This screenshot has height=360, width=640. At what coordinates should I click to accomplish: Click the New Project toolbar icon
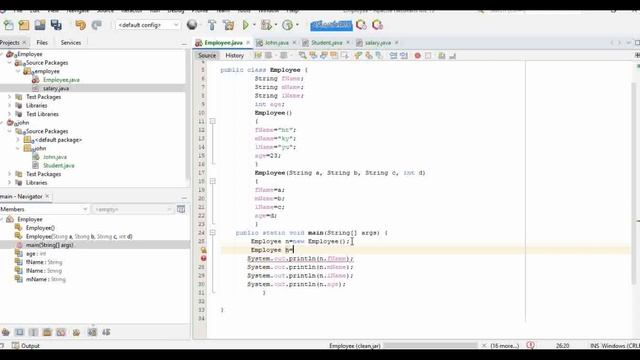coord(24,25)
